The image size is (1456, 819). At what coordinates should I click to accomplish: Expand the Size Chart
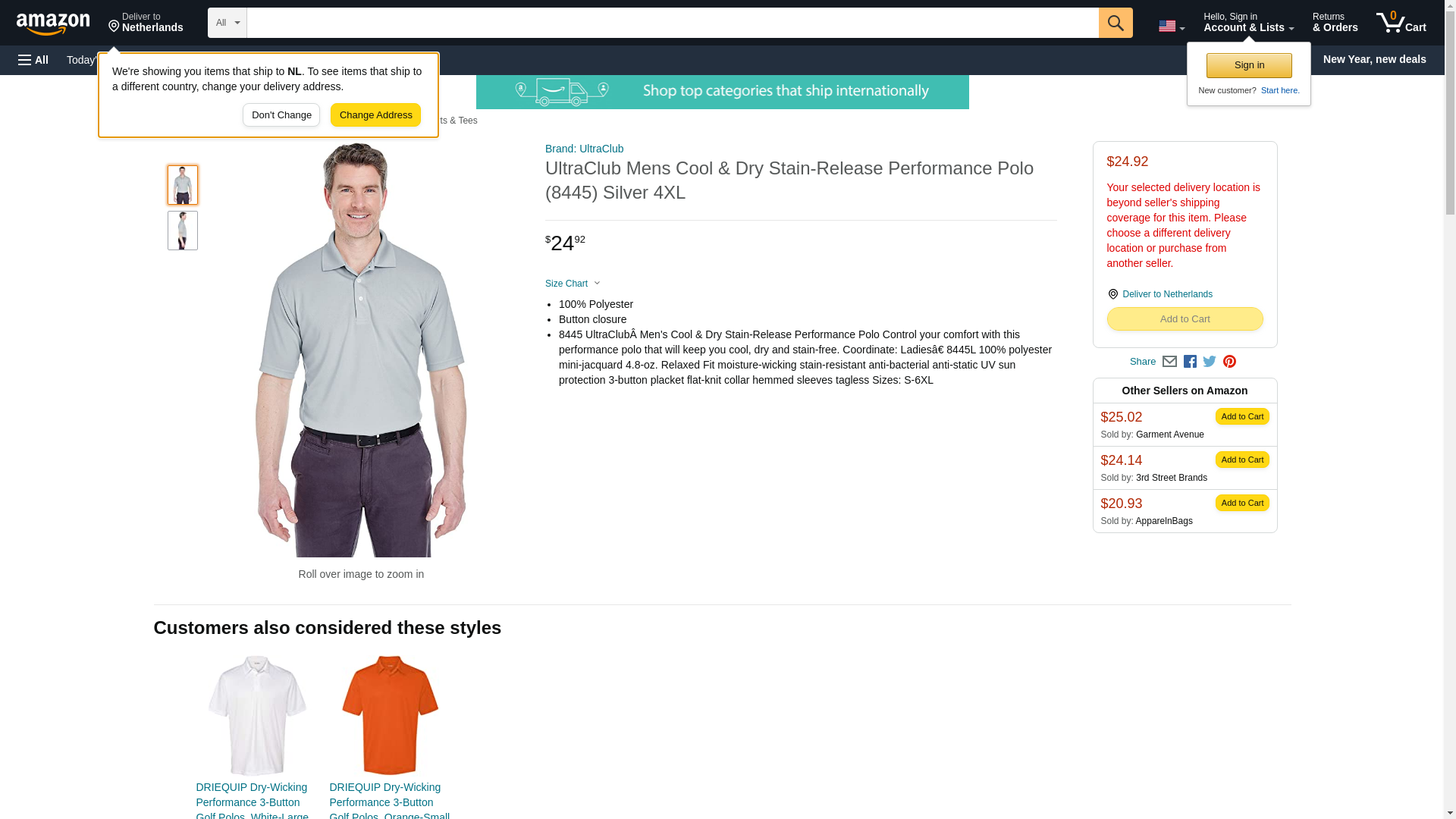573,284
